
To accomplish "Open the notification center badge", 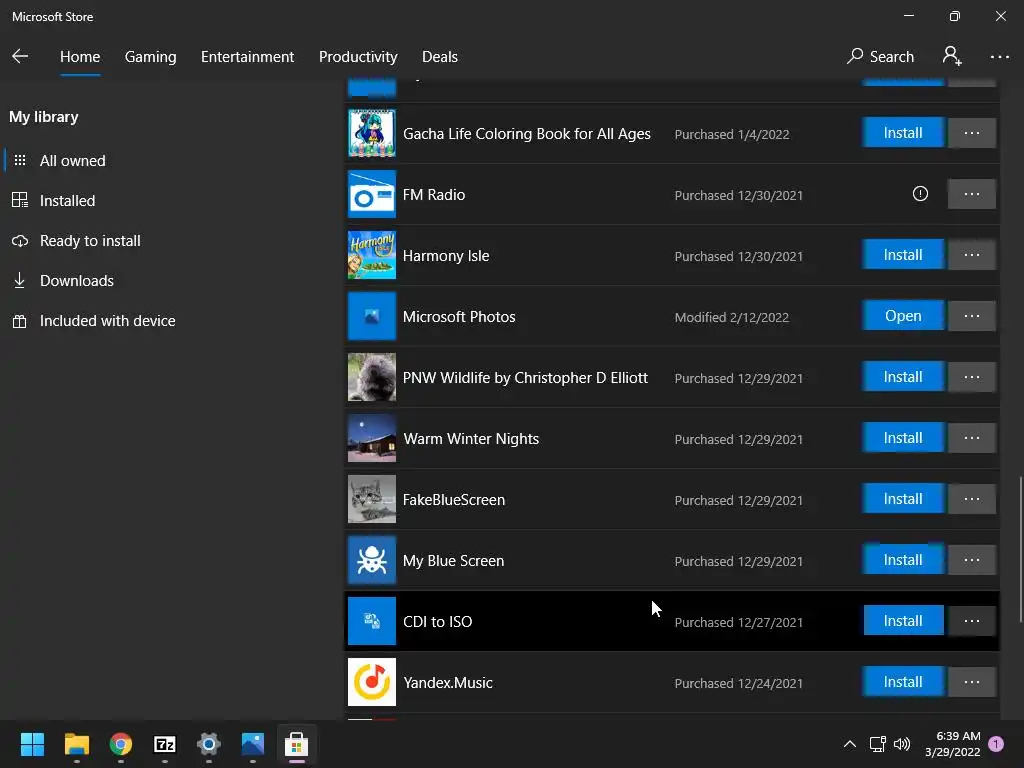I will pos(996,744).
